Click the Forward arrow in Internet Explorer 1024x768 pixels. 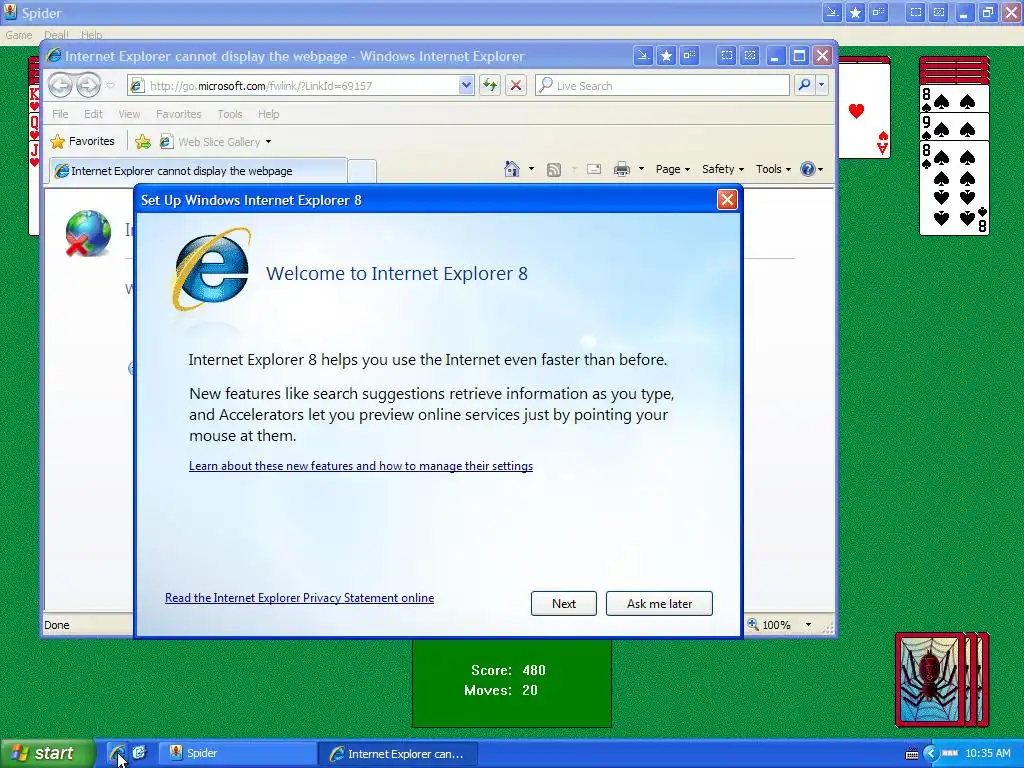(x=88, y=85)
